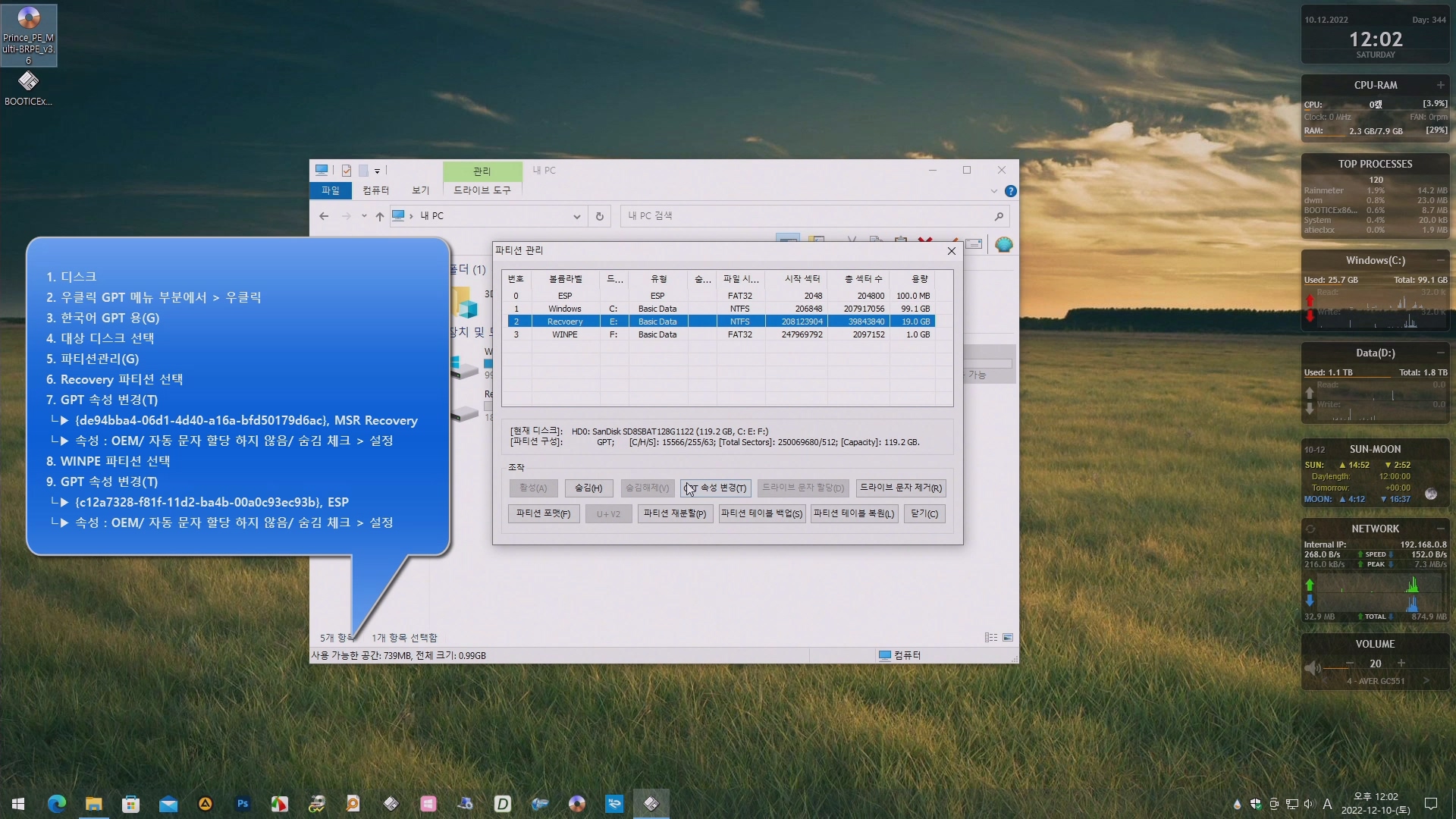The height and width of the screenshot is (819, 1456).
Task: Open the Prince_PE_Multi-BRPE desktop icon
Action: pos(28,35)
